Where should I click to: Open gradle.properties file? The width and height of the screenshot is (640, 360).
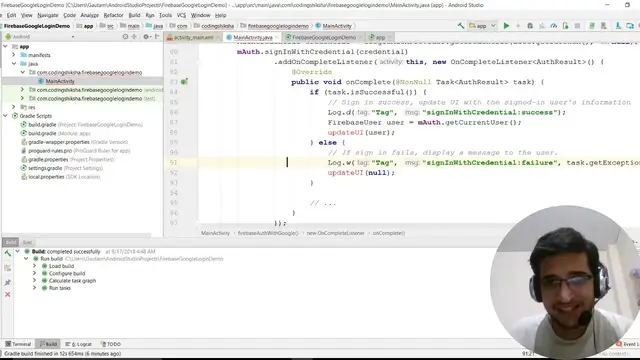click(x=68, y=159)
